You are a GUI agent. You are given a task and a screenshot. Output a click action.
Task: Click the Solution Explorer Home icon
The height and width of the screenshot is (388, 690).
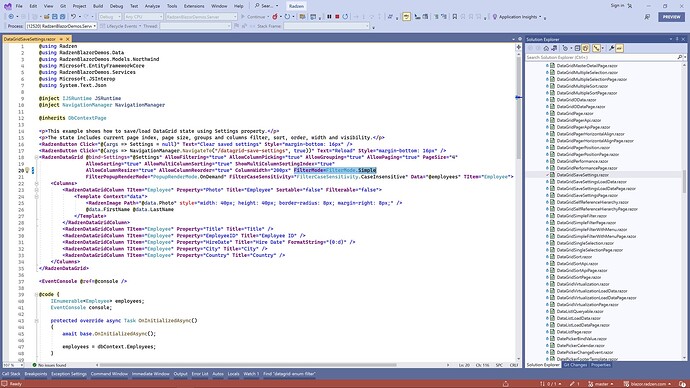pyautogui.click(x=546, y=48)
